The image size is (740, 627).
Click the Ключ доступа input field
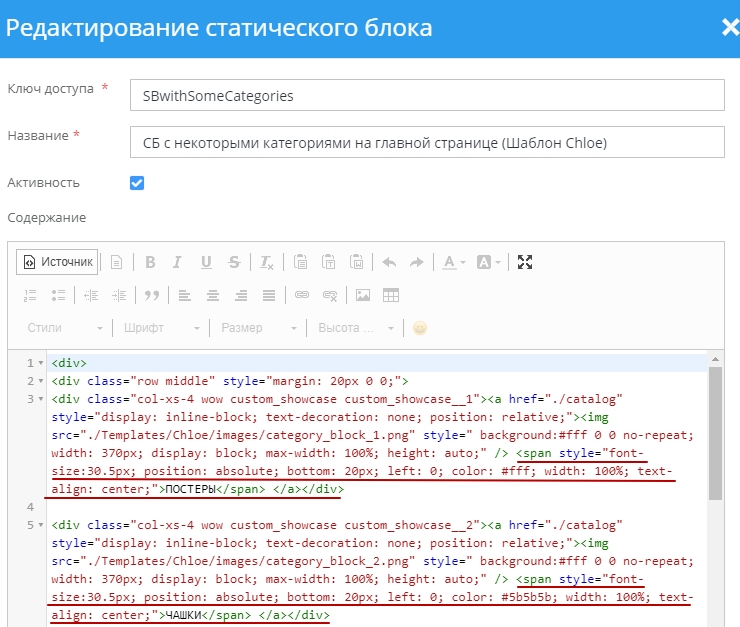tap(427, 95)
